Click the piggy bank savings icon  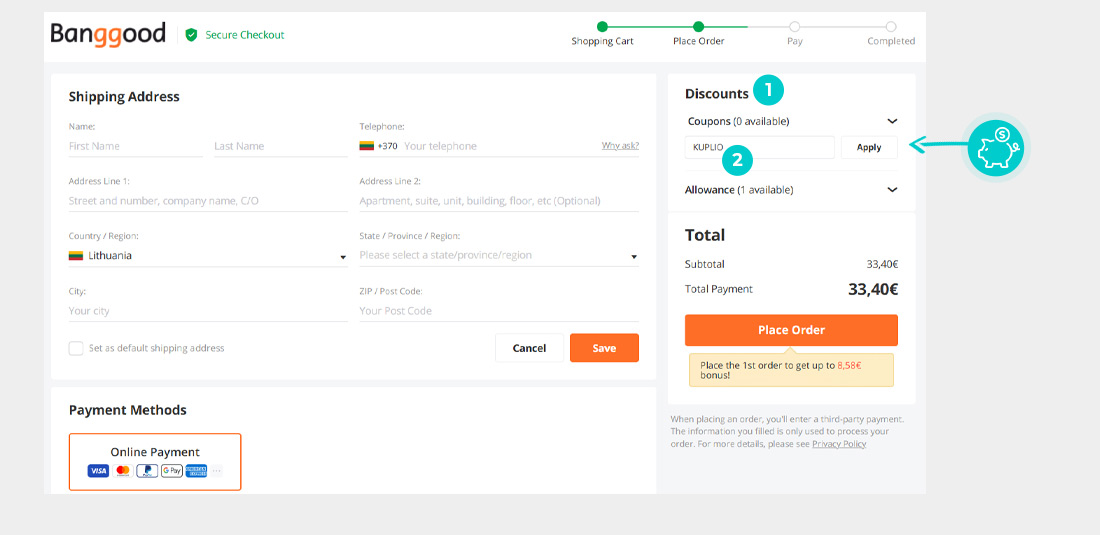tap(995, 147)
